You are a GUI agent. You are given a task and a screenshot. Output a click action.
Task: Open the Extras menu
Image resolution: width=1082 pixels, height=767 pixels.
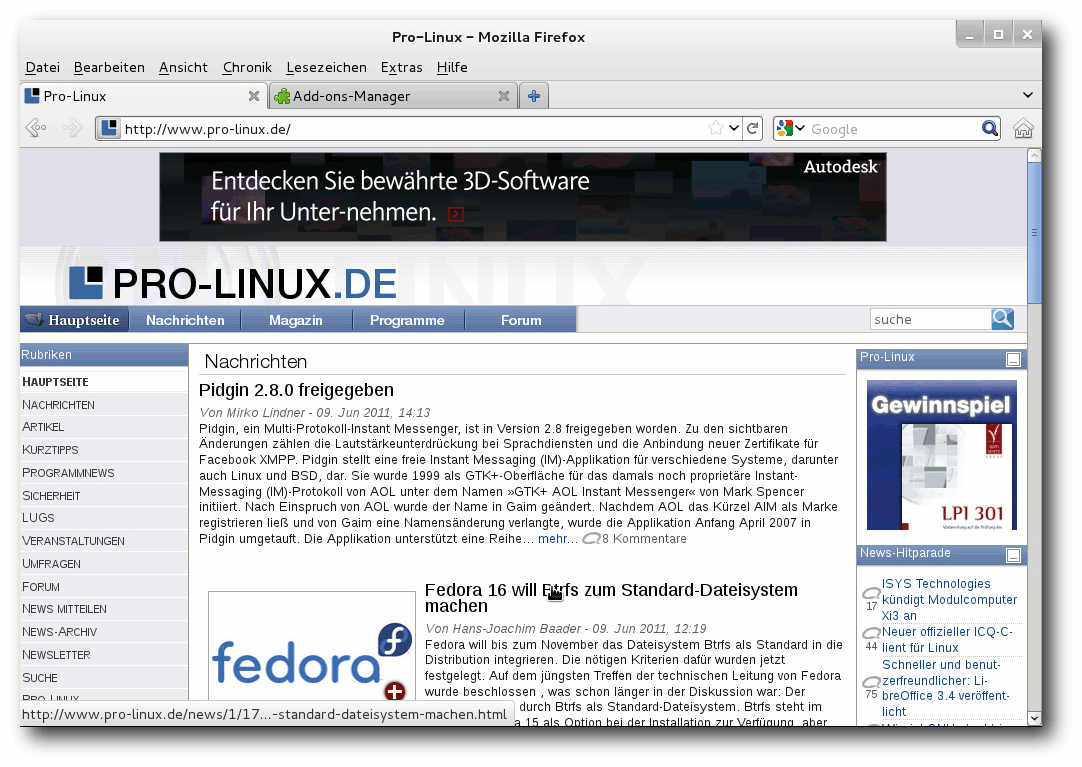coord(402,67)
